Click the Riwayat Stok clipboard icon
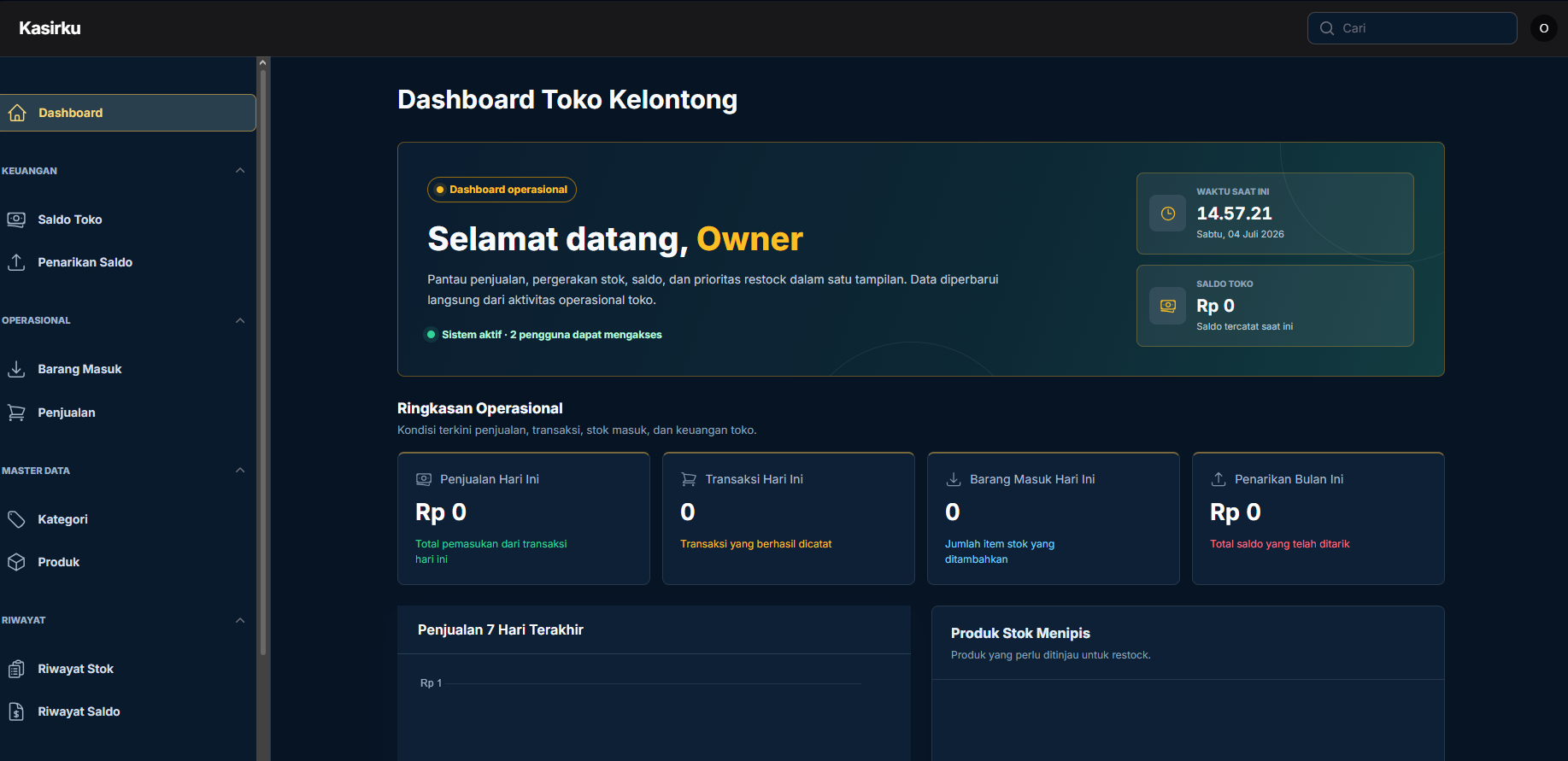The image size is (1568, 761). [16, 669]
